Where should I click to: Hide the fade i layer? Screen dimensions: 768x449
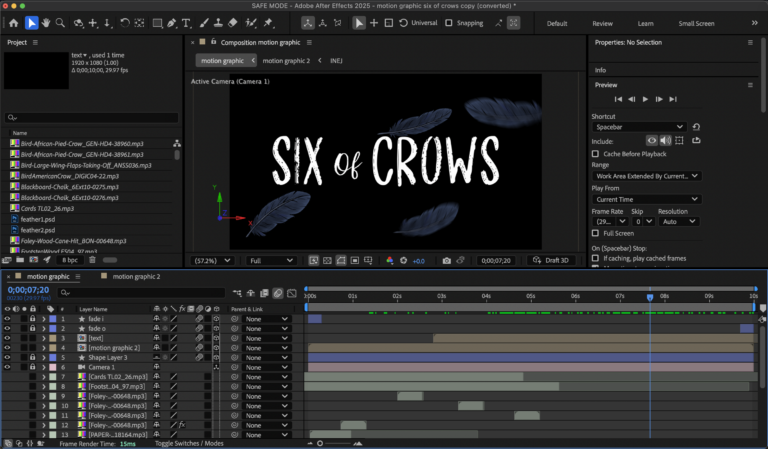point(7,319)
